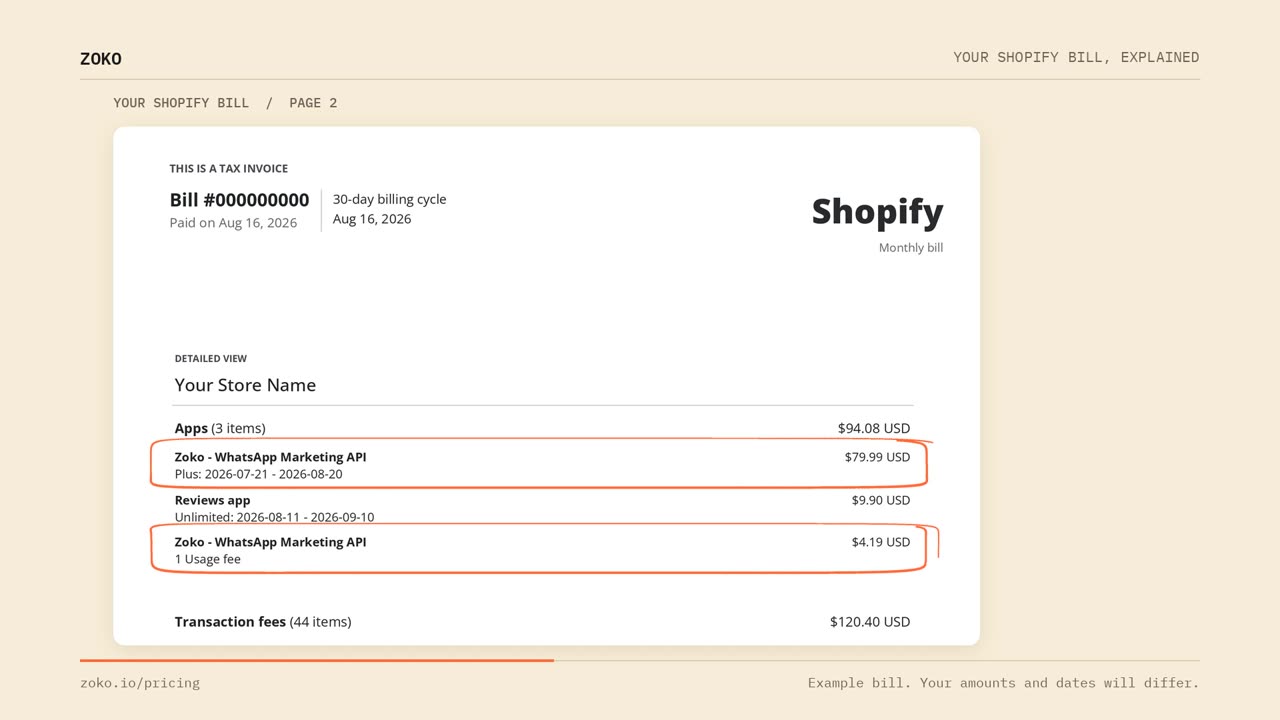Click the date beneath "30-day billing cycle"

point(372,219)
